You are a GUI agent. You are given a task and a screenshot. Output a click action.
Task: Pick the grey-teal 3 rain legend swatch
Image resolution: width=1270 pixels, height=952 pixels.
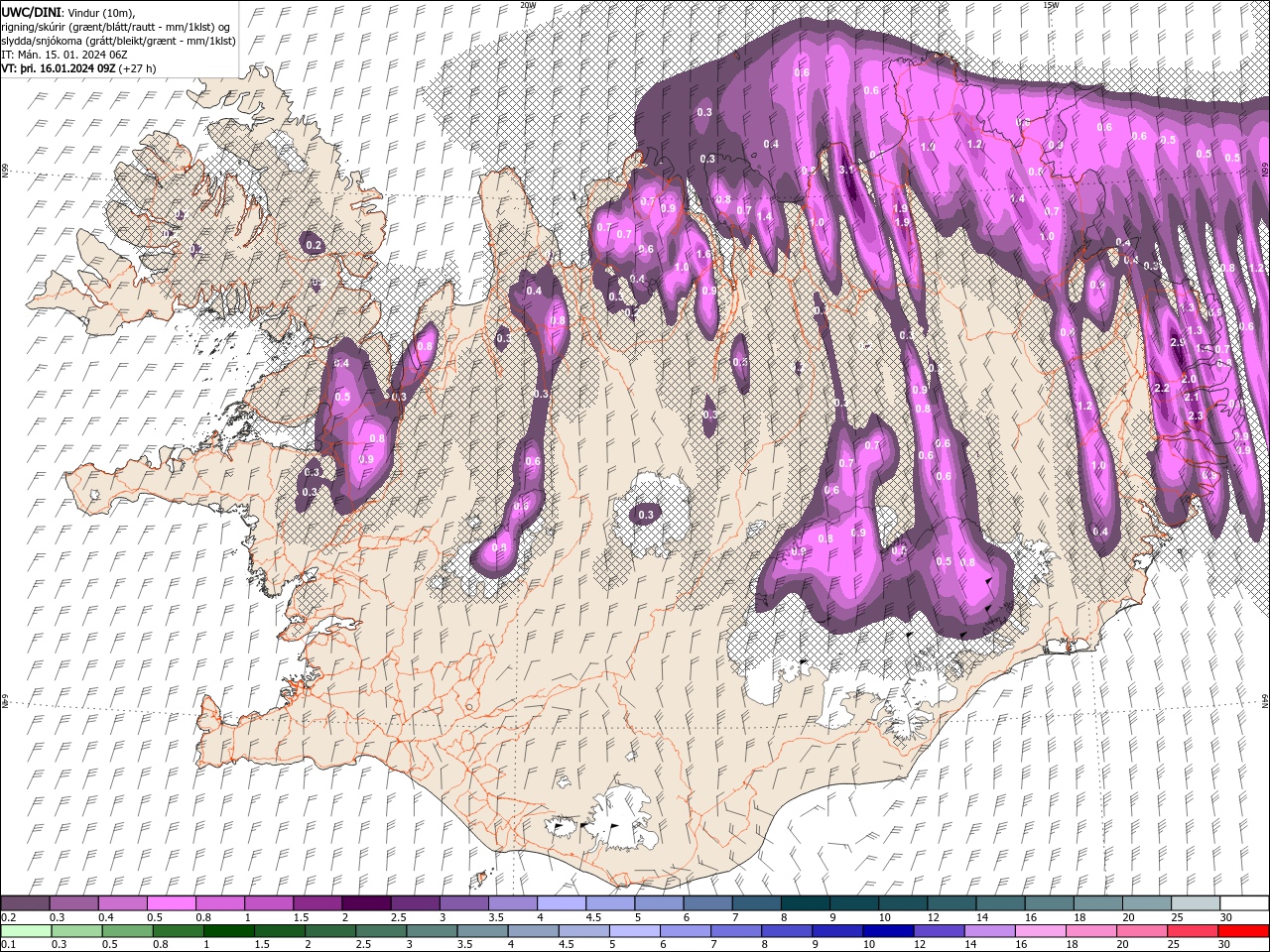coord(433,930)
